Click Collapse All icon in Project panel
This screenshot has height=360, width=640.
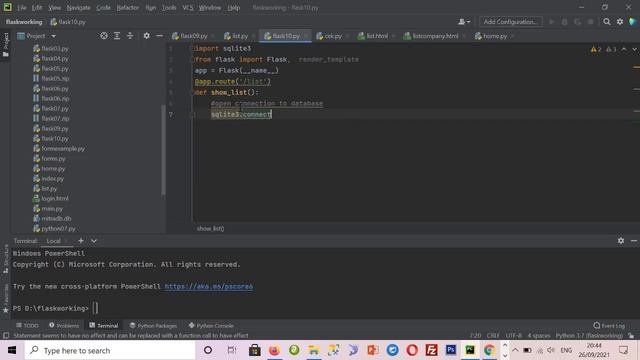click(130, 36)
